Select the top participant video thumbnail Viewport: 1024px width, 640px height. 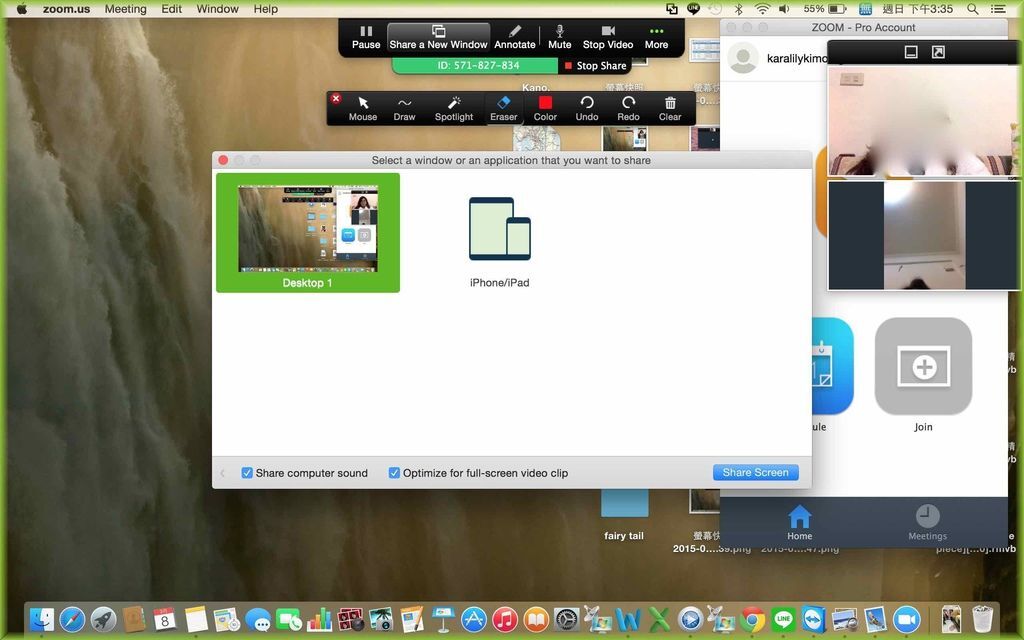[x=923, y=121]
